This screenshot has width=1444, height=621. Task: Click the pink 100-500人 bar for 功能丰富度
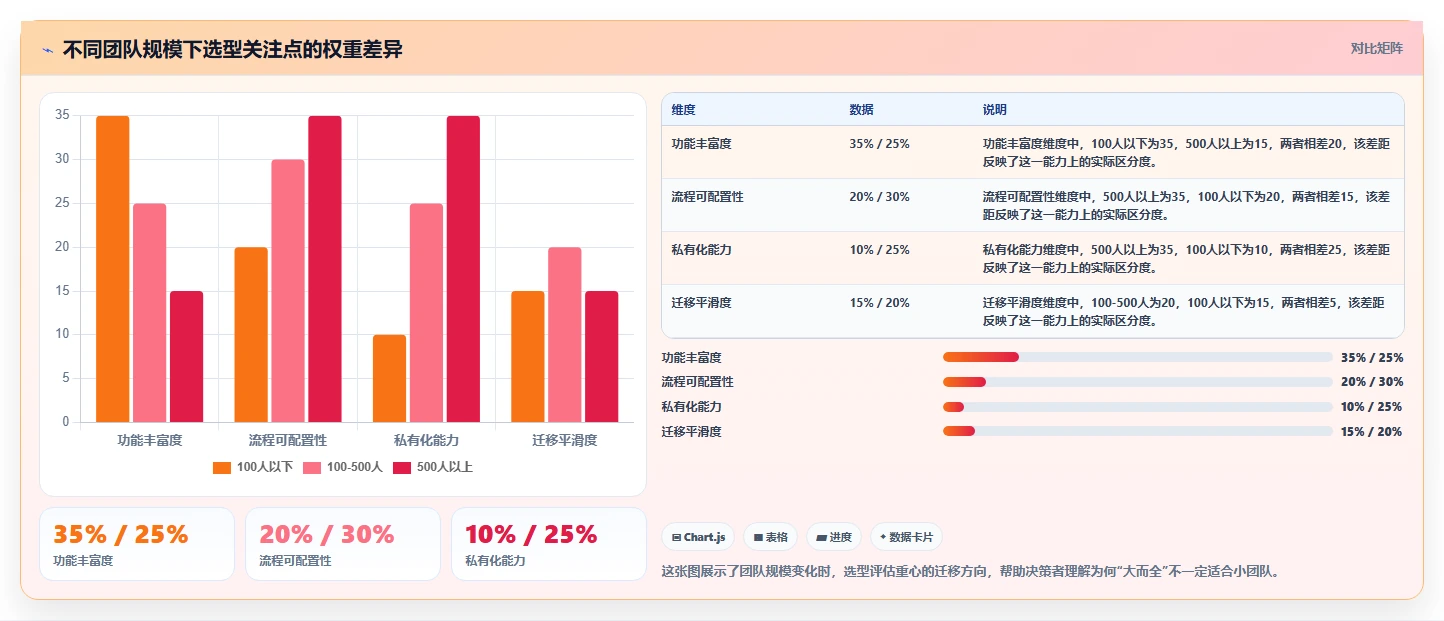pos(150,313)
